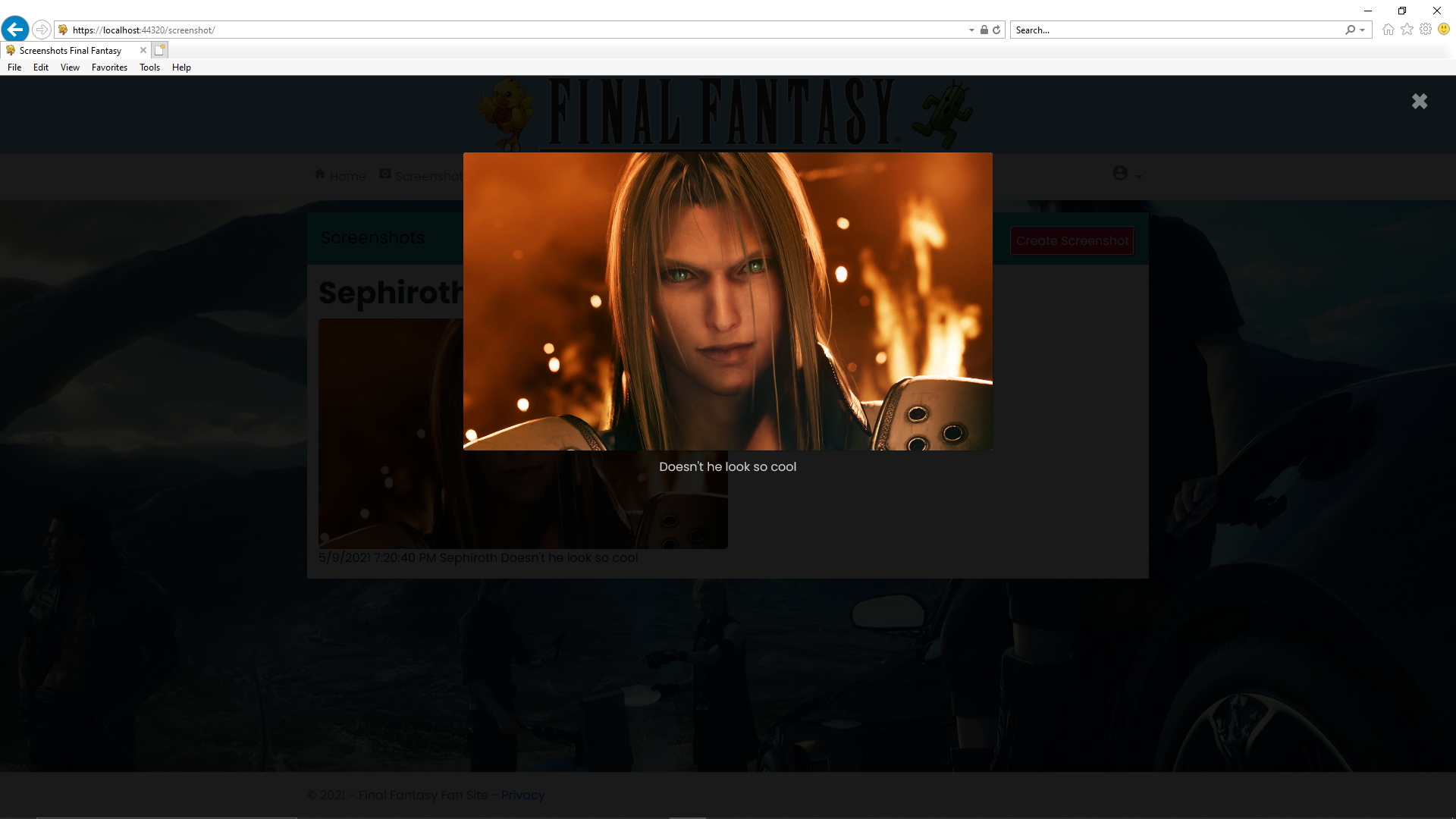
Task: Open a new browser tab
Action: pyautogui.click(x=159, y=49)
